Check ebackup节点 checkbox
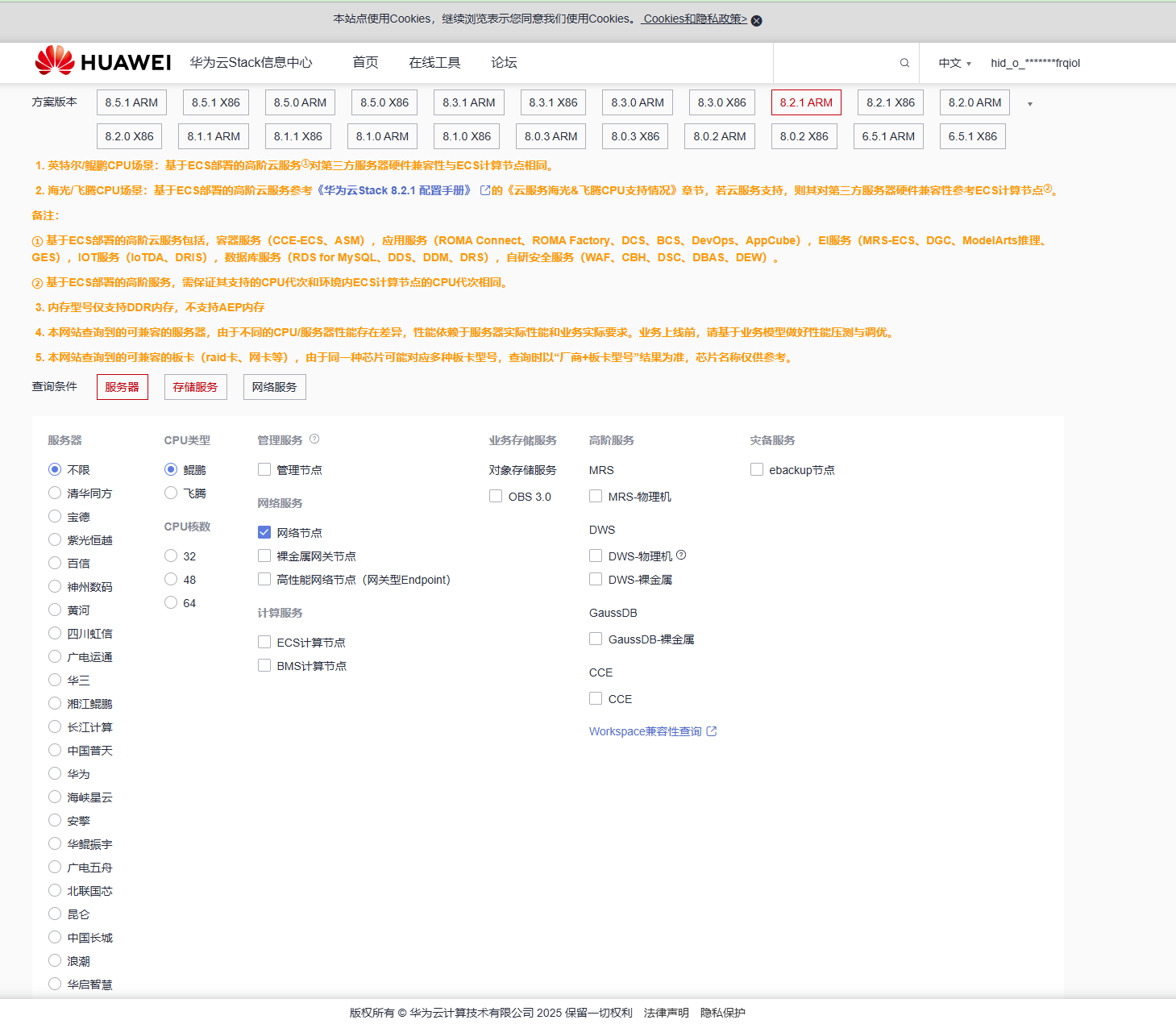Screen dimensions: 1176x1024 757,469
